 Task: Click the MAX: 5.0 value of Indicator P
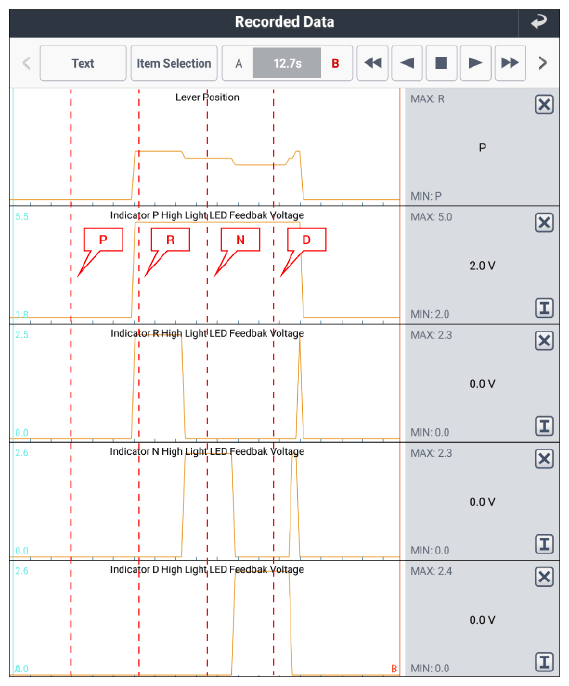[x=431, y=217]
